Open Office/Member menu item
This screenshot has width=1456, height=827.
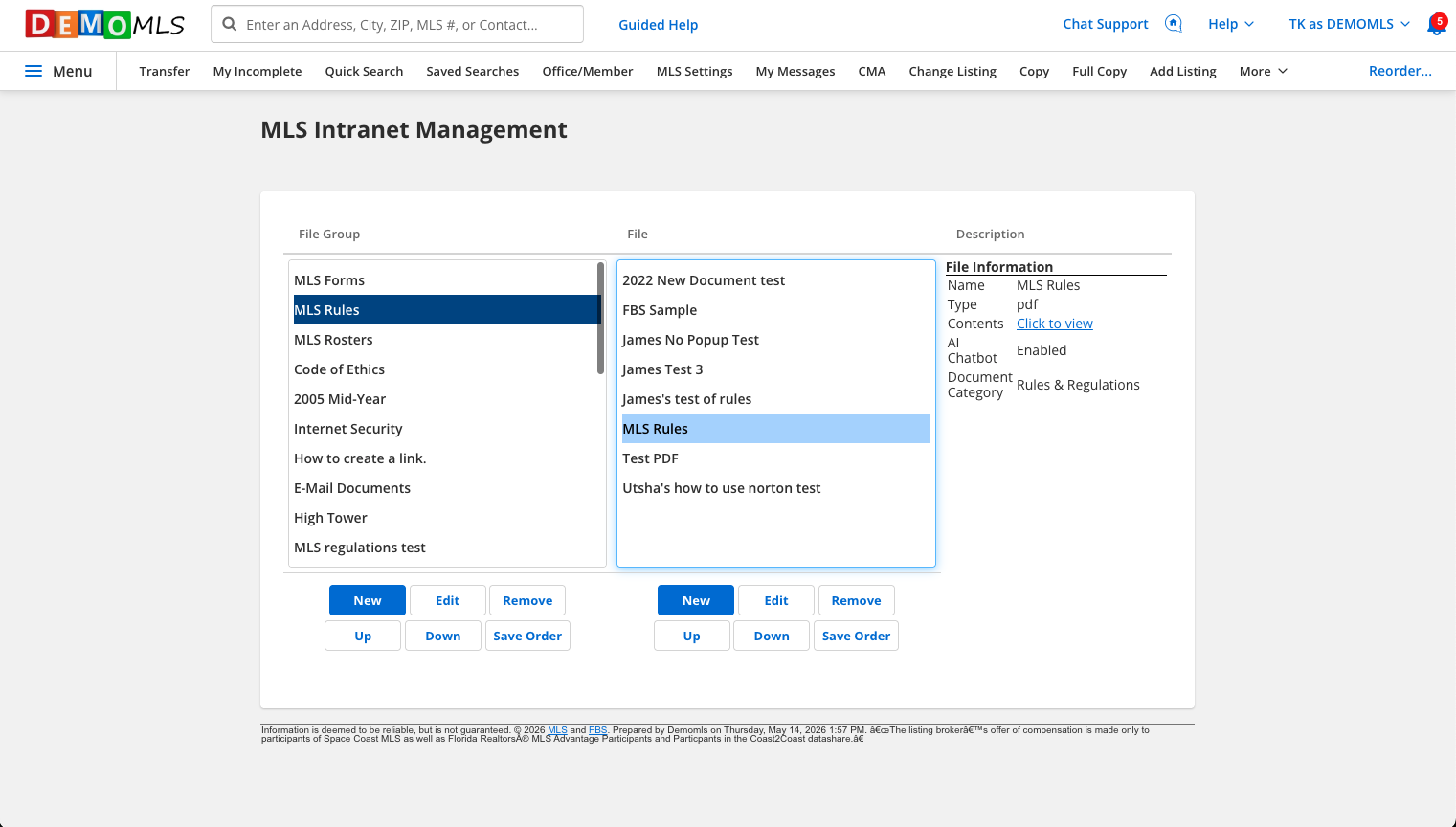coord(588,71)
